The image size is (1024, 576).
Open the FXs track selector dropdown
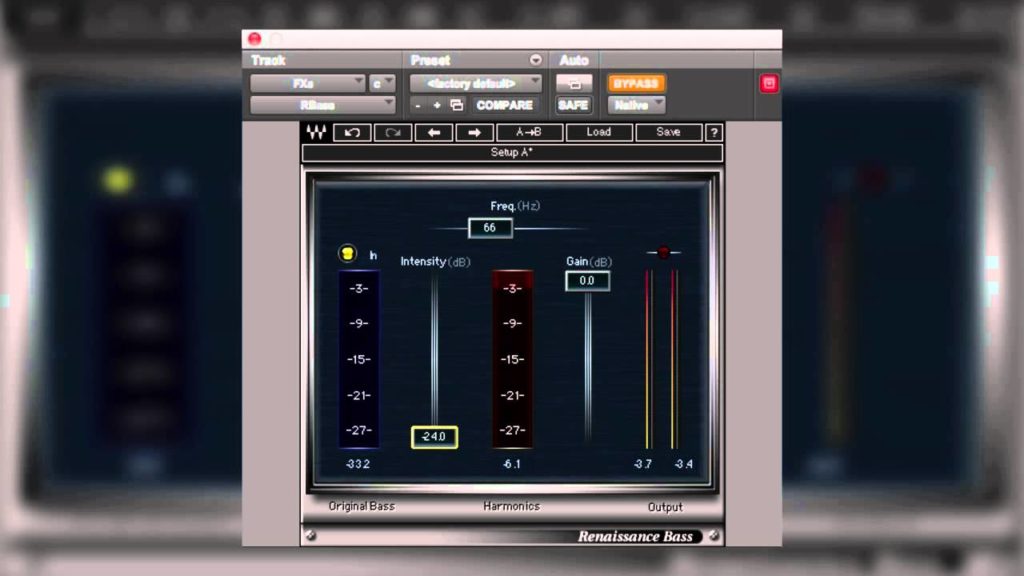click(x=308, y=84)
